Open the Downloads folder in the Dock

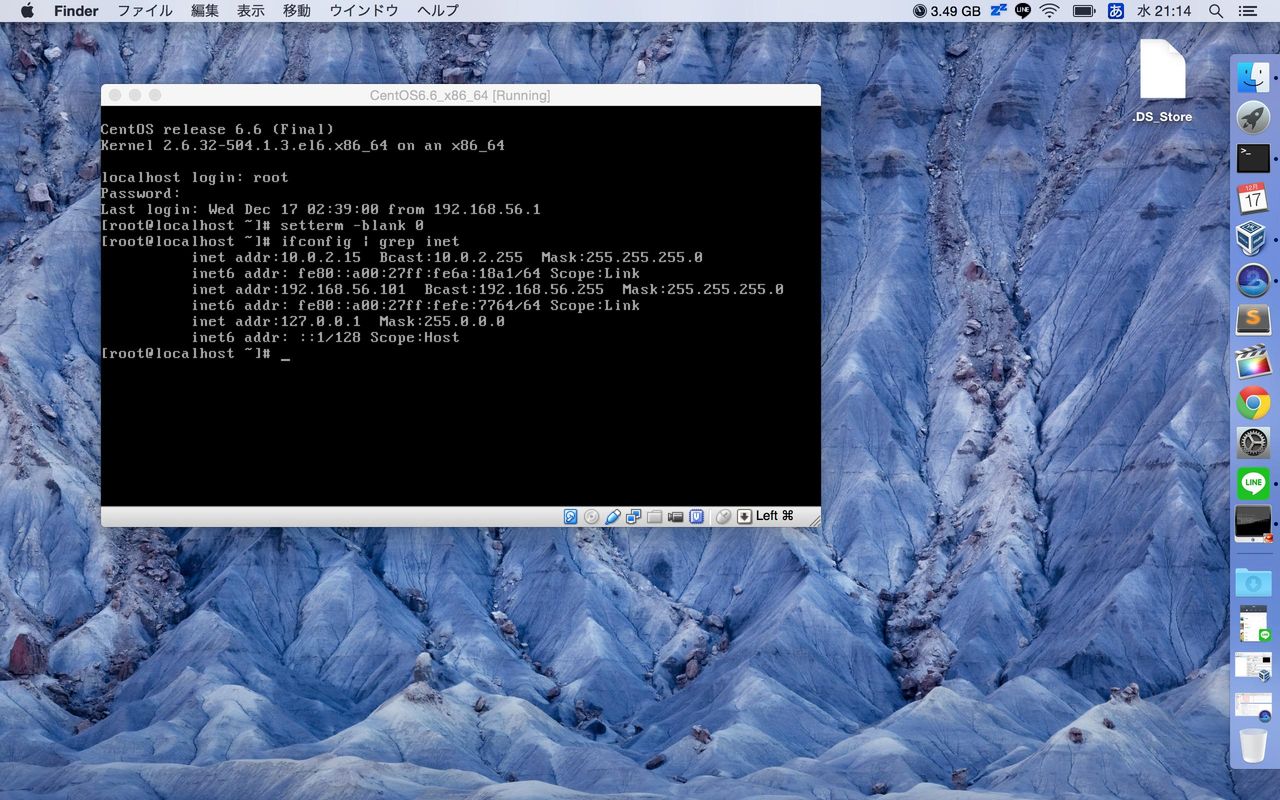pyautogui.click(x=1253, y=581)
